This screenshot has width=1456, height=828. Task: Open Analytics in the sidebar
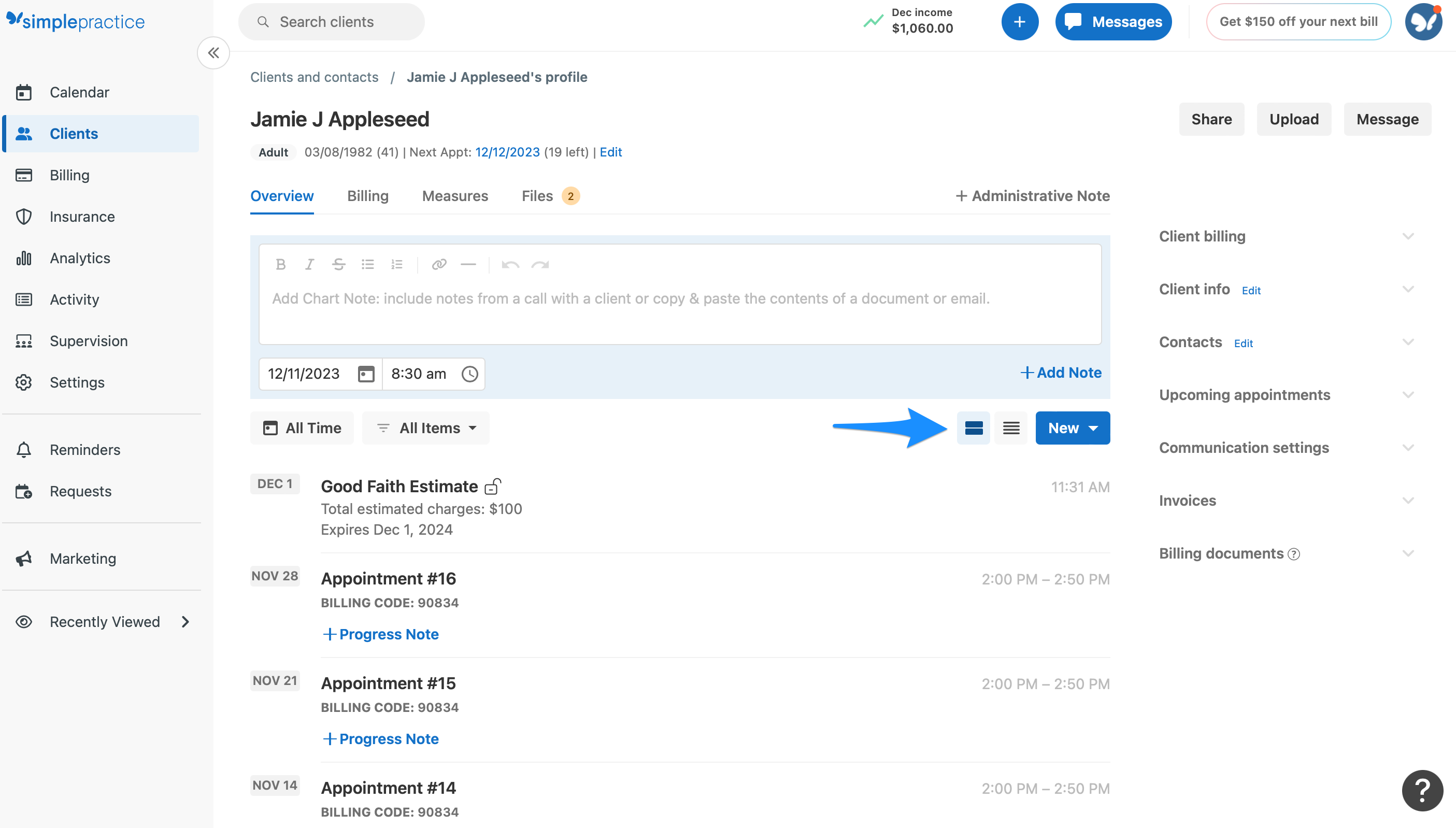coord(80,258)
